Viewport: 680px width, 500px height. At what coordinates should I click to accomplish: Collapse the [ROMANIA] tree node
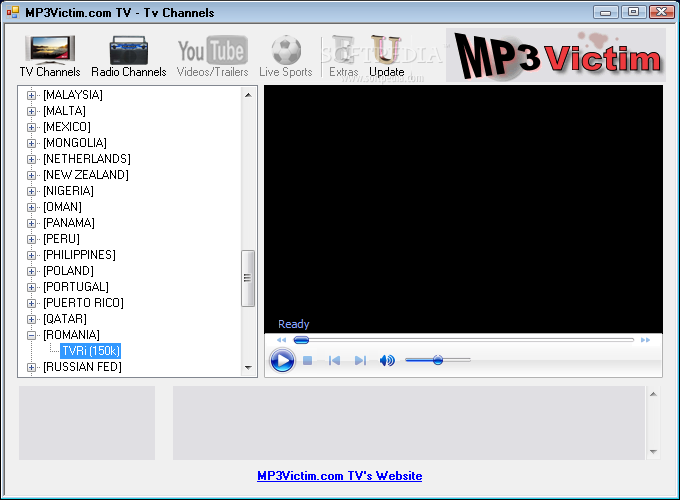coord(31,335)
